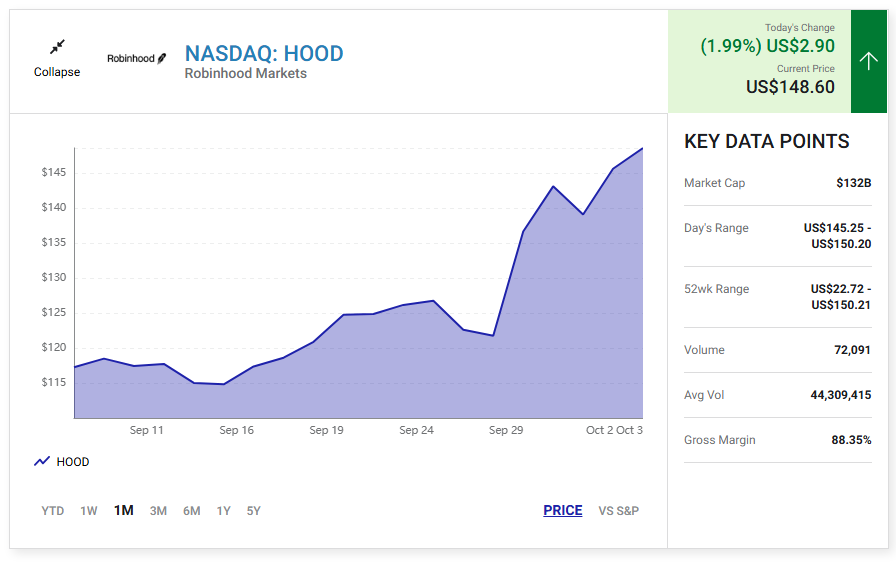This screenshot has width=896, height=562.
Task: Click the KEY DATA POINTS heading
Action: (x=766, y=141)
